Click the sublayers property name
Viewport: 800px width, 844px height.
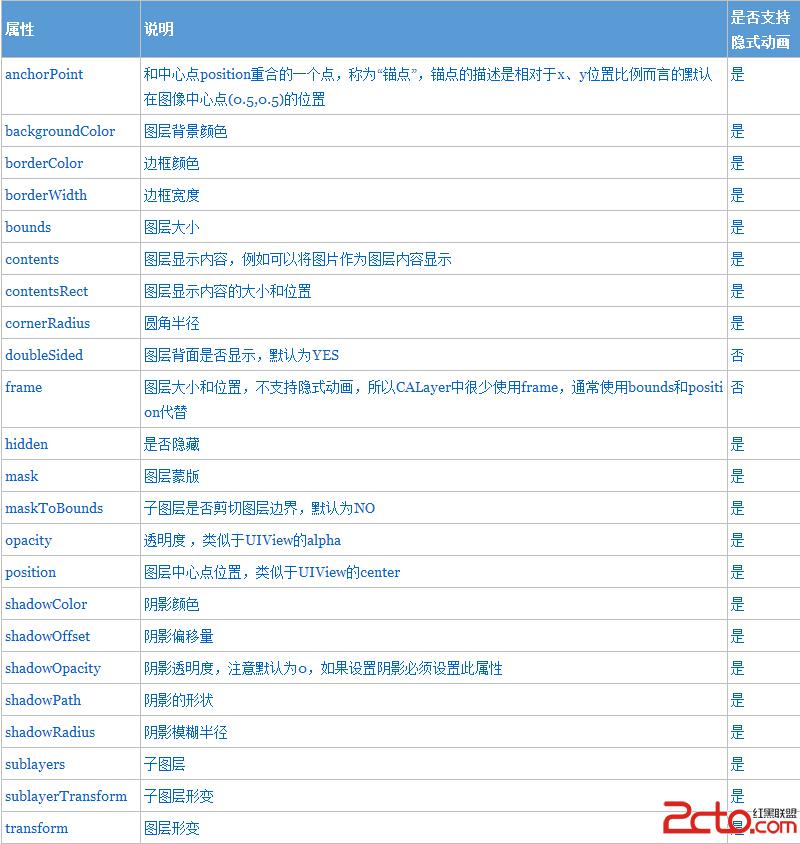pyautogui.click(x=35, y=764)
